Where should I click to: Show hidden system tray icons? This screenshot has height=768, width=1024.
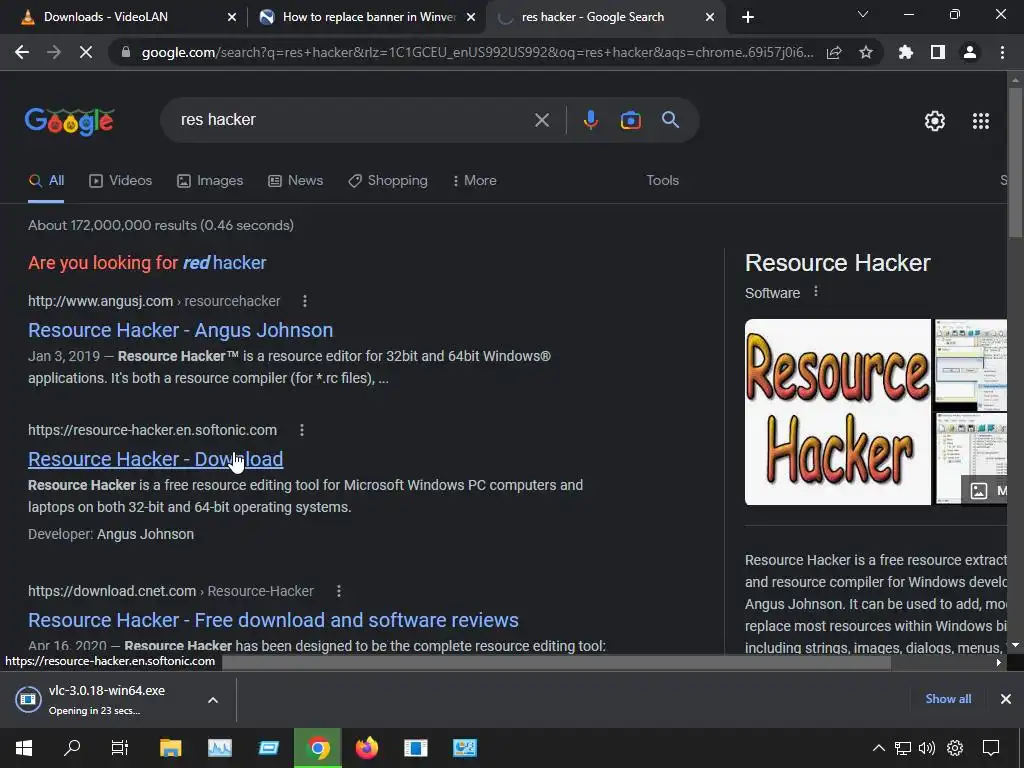pyautogui.click(x=879, y=748)
